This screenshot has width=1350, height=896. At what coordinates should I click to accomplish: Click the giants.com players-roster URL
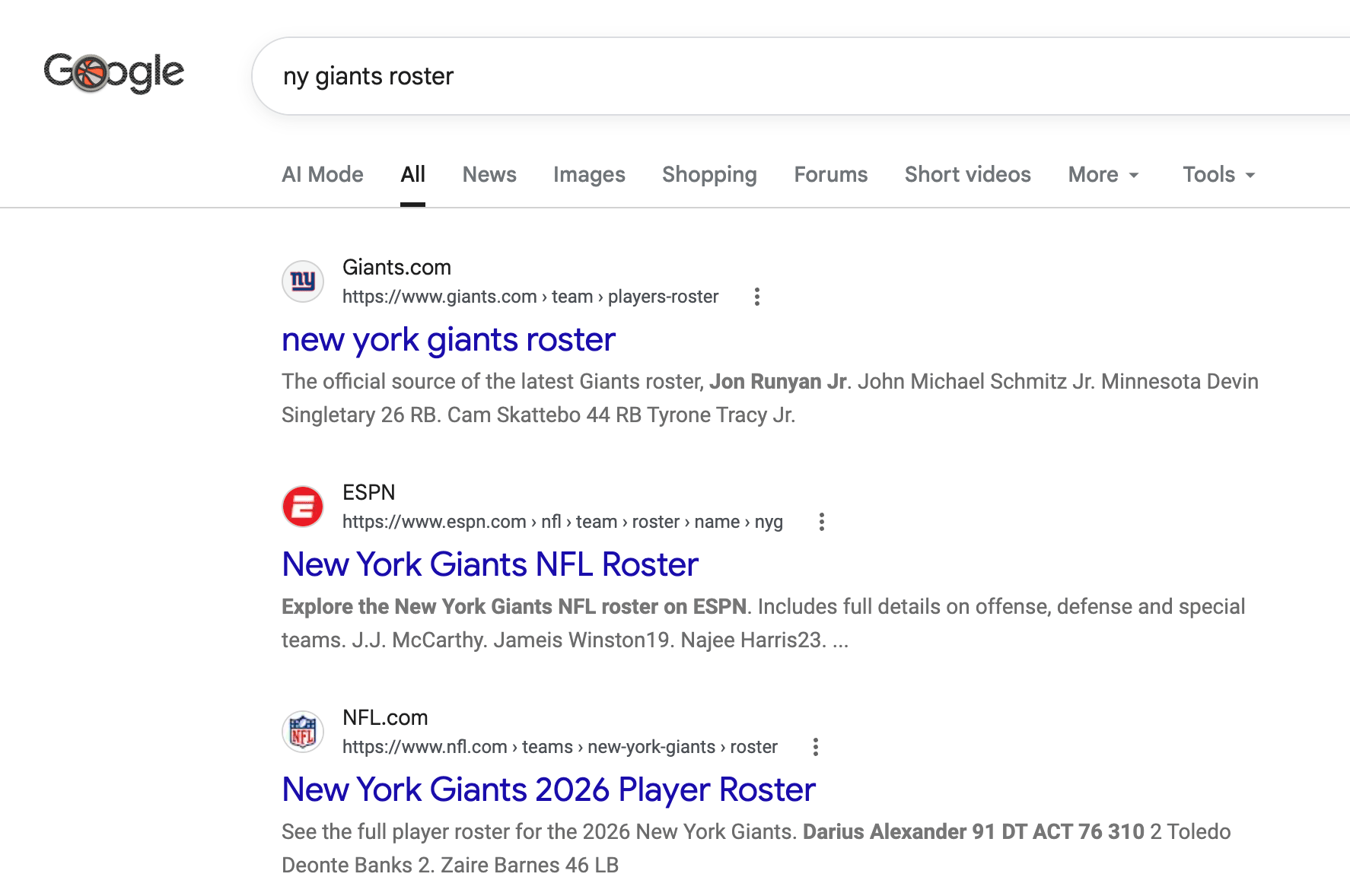click(530, 297)
